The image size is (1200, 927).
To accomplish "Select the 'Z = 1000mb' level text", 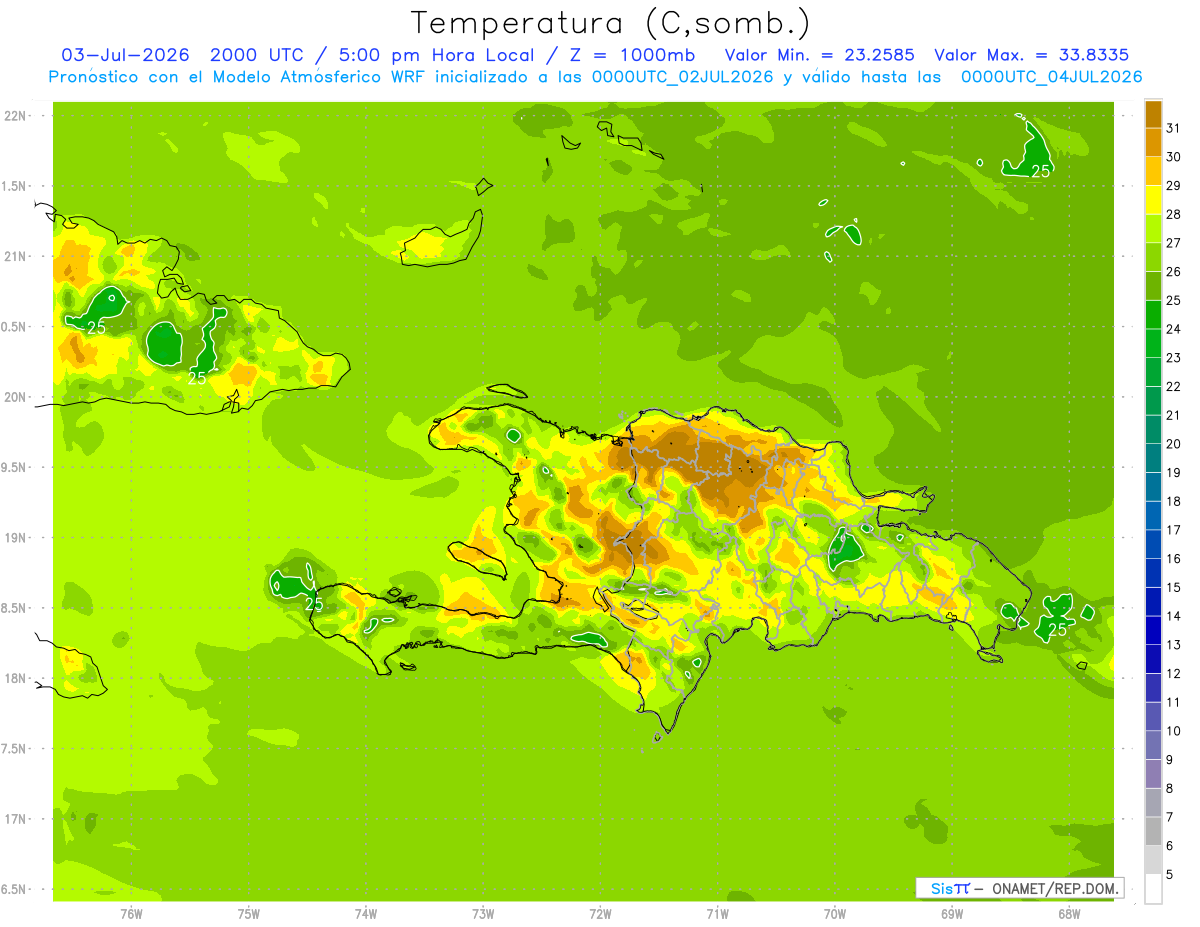I will pos(635,54).
